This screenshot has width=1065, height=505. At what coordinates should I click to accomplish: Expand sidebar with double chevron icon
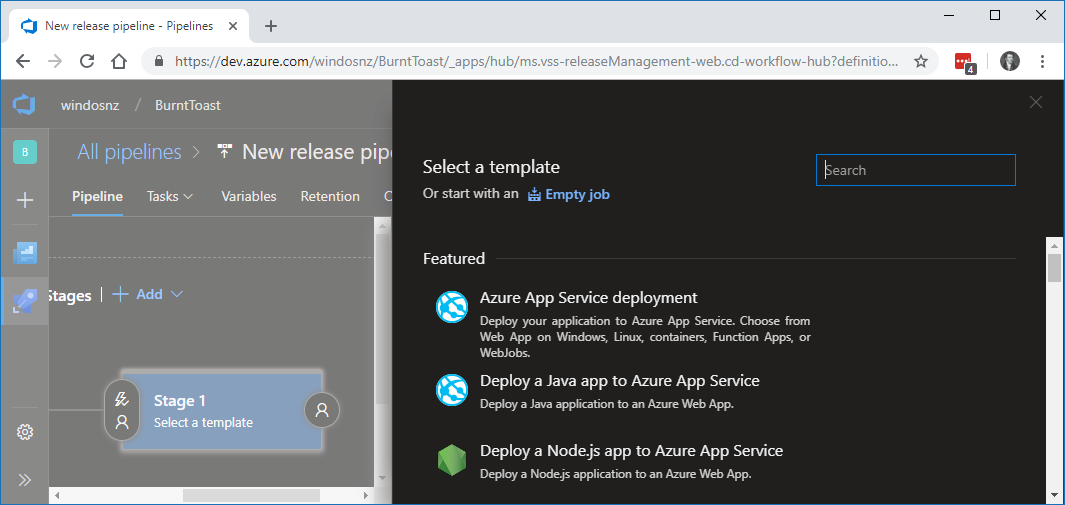pos(24,480)
